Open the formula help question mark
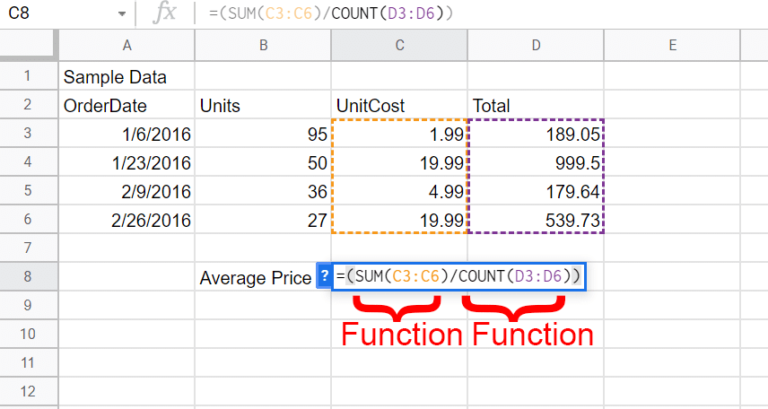 point(324,276)
